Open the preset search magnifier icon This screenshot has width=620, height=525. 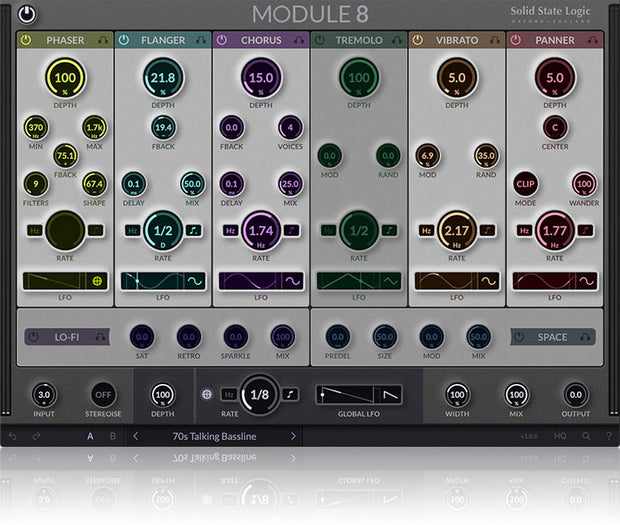586,436
